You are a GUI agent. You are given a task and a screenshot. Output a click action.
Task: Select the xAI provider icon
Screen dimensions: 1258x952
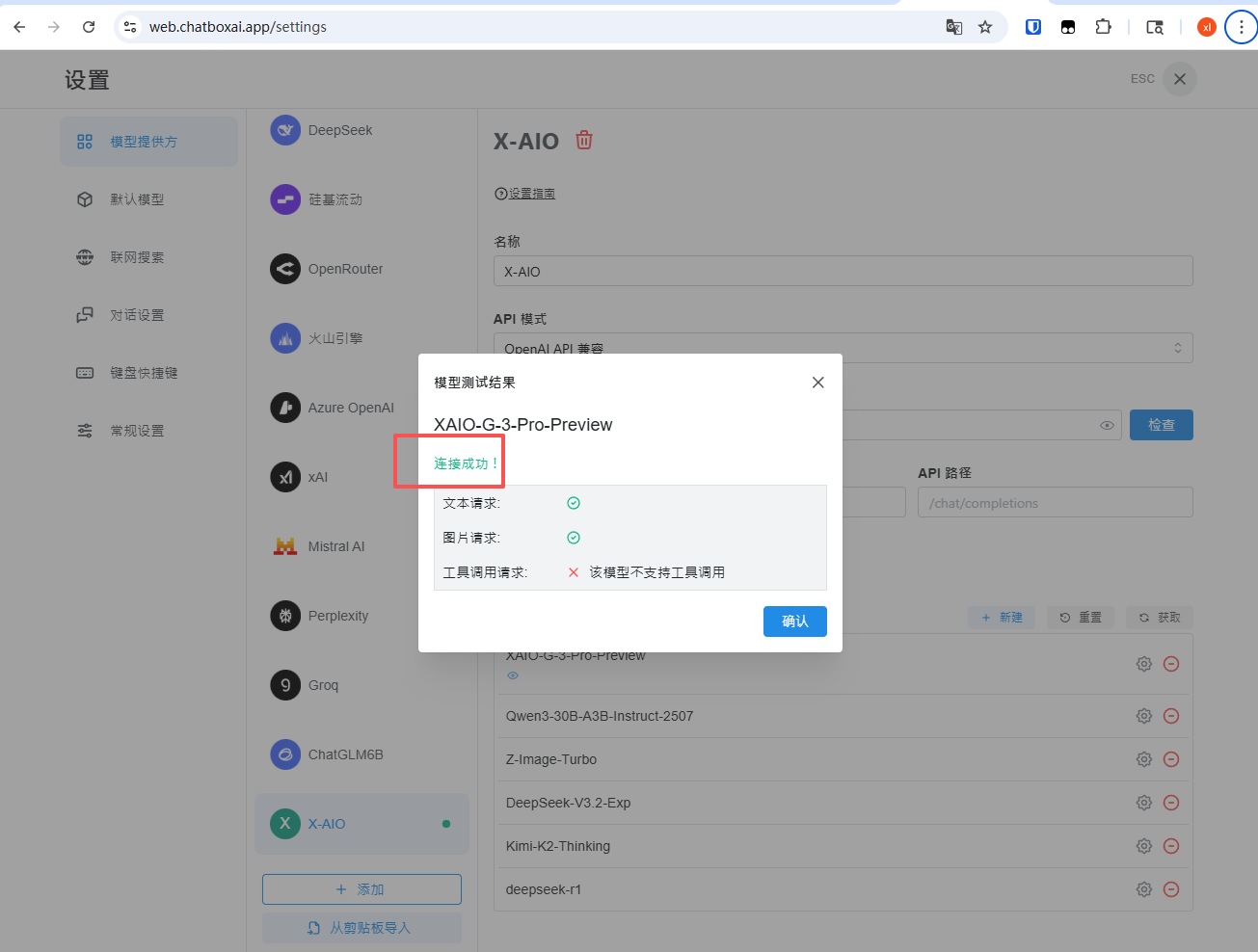tap(285, 477)
